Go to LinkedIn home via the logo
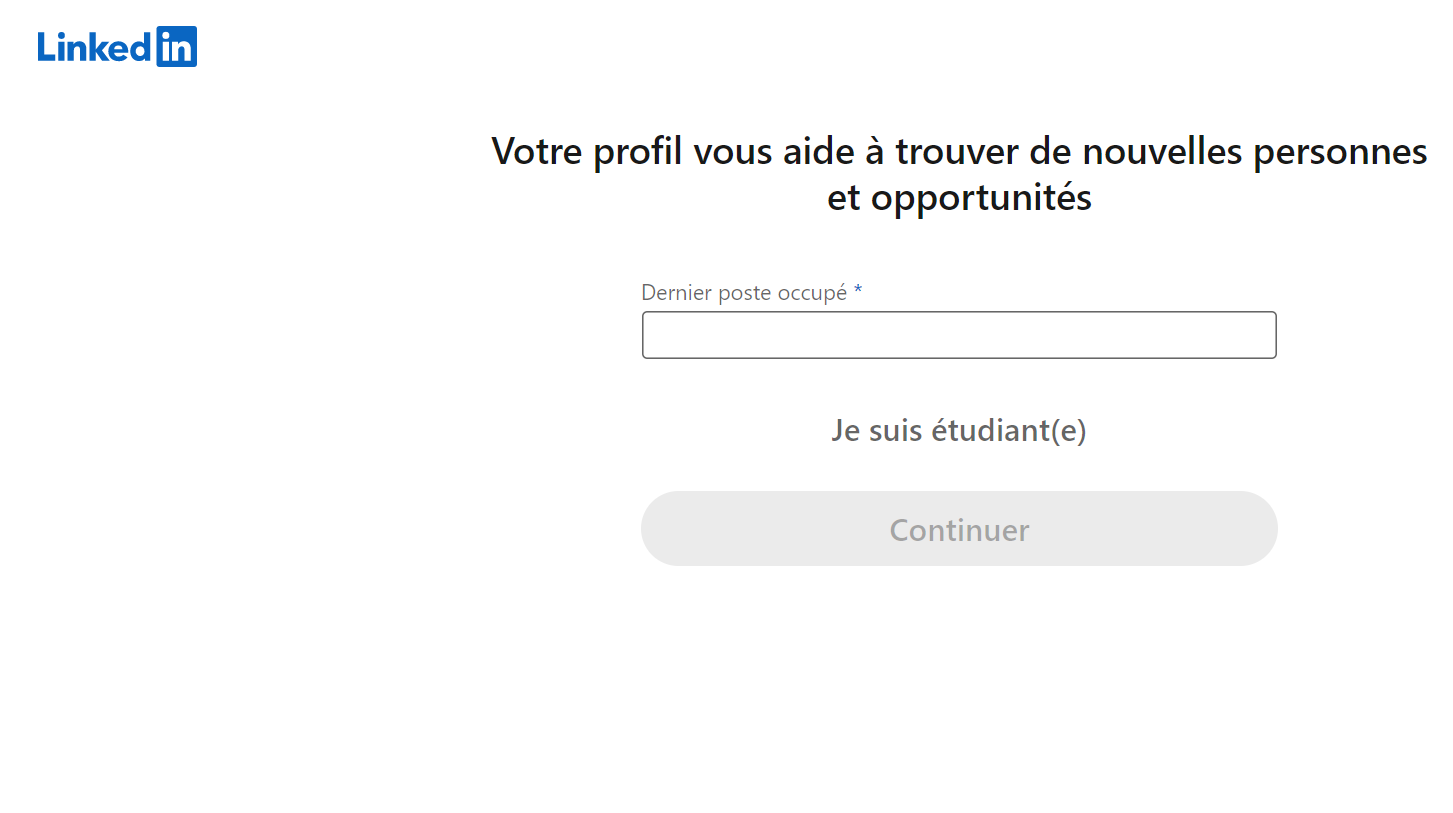Screen dimensions: 1453x813 [117, 47]
